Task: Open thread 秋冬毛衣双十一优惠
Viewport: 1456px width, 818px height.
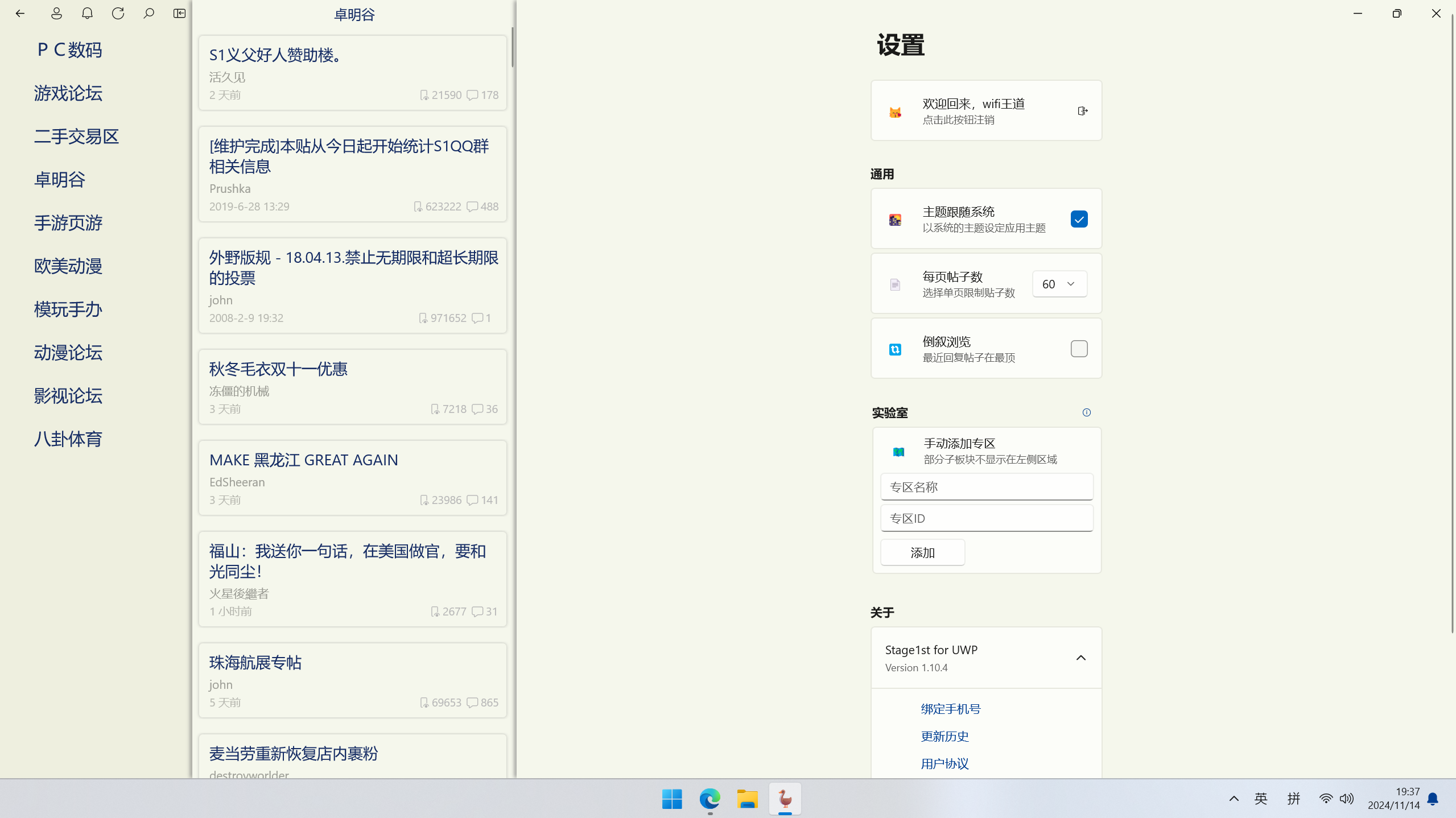Action: [x=352, y=387]
